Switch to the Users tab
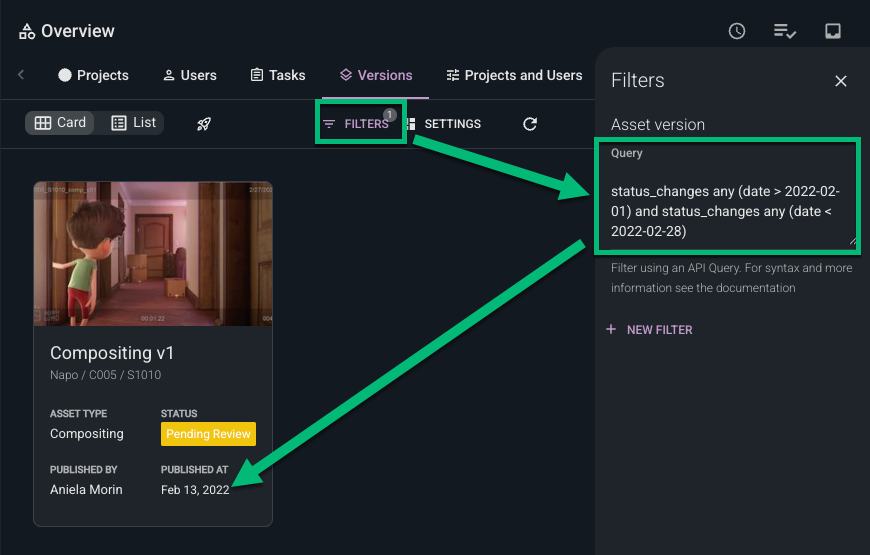The height and width of the screenshot is (555, 870). point(190,75)
